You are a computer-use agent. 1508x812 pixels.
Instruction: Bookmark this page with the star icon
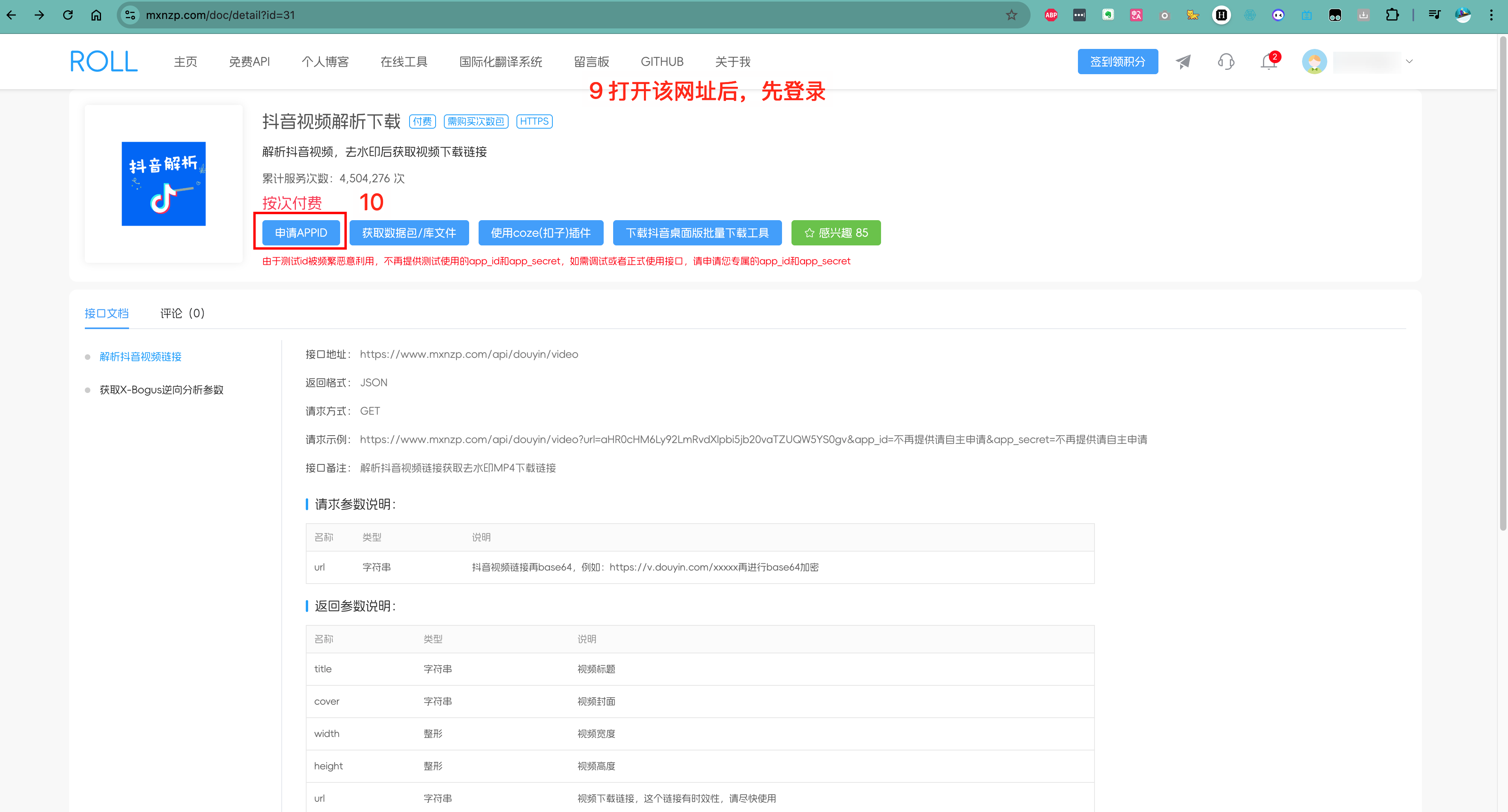(1012, 15)
